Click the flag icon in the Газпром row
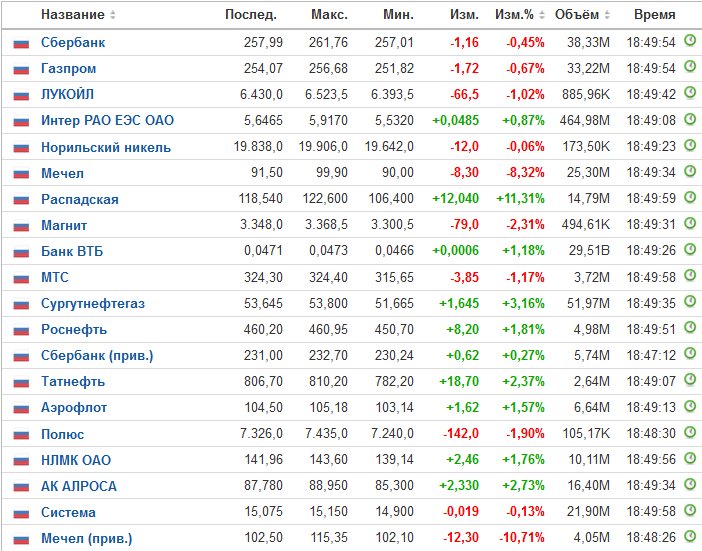This screenshot has width=702, height=551. [21, 69]
